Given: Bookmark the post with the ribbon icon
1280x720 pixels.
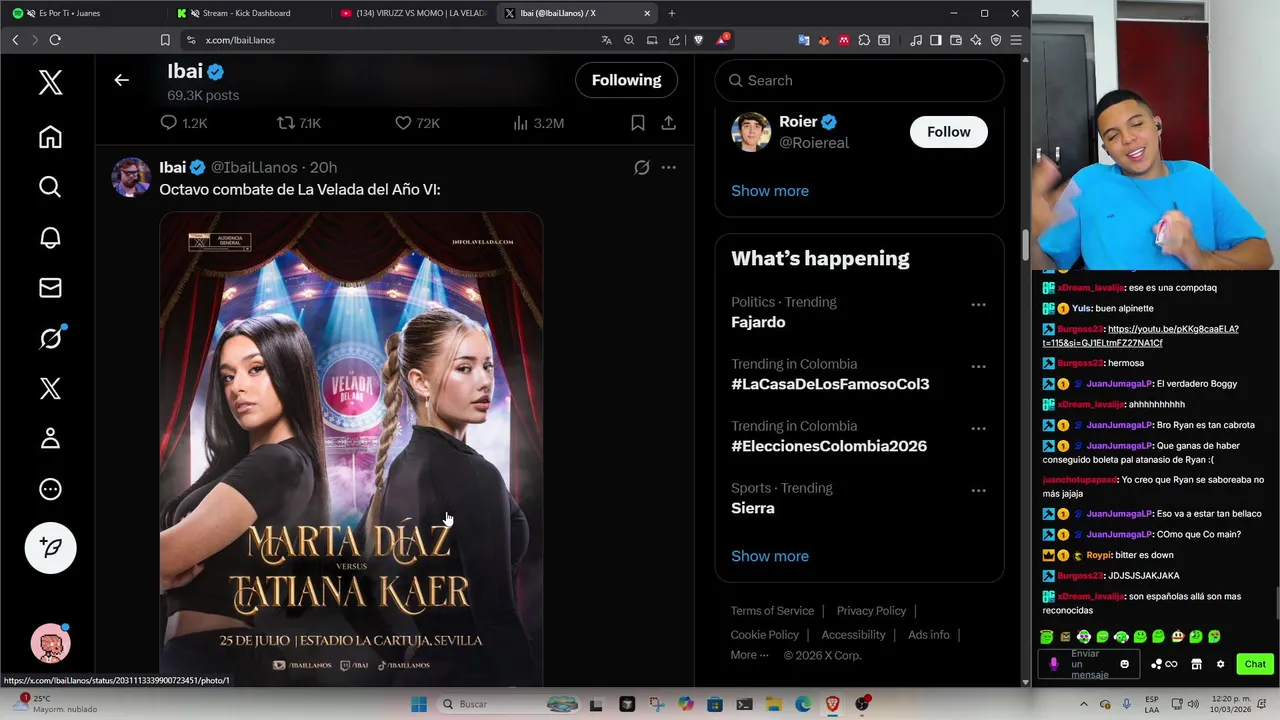Looking at the screenshot, I should (x=638, y=123).
